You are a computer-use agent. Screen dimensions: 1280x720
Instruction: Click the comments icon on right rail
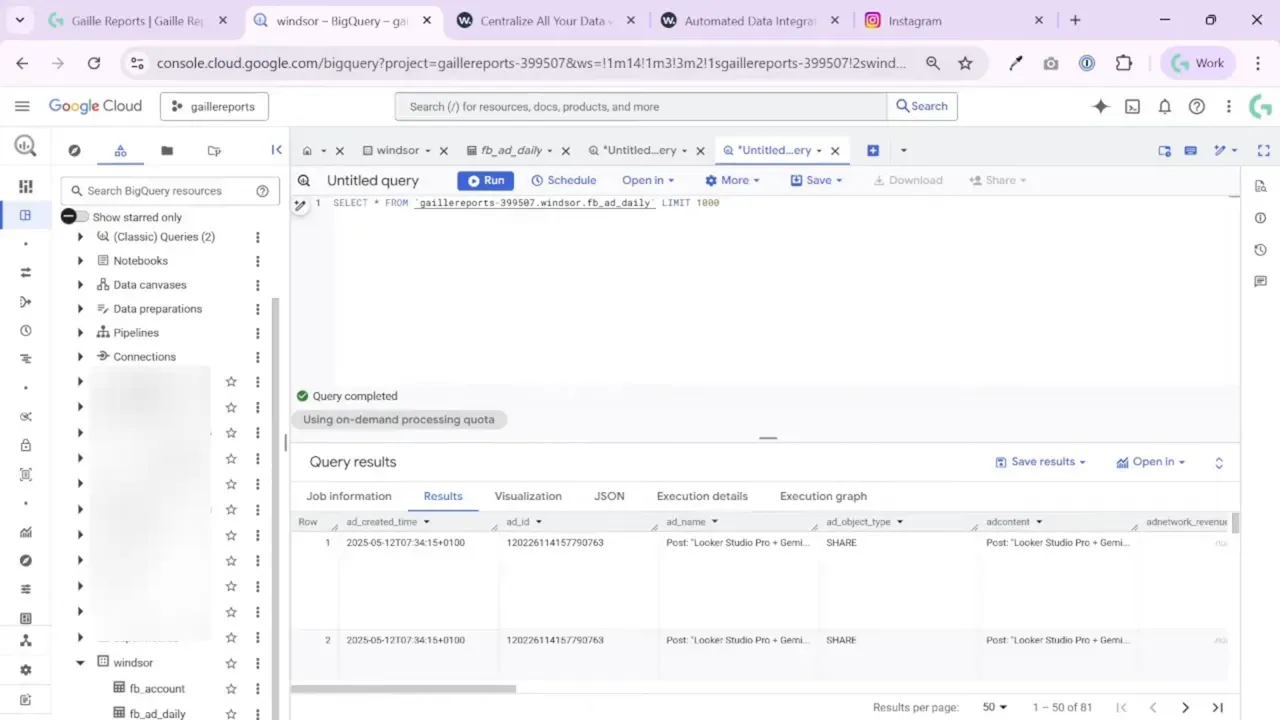click(1260, 282)
